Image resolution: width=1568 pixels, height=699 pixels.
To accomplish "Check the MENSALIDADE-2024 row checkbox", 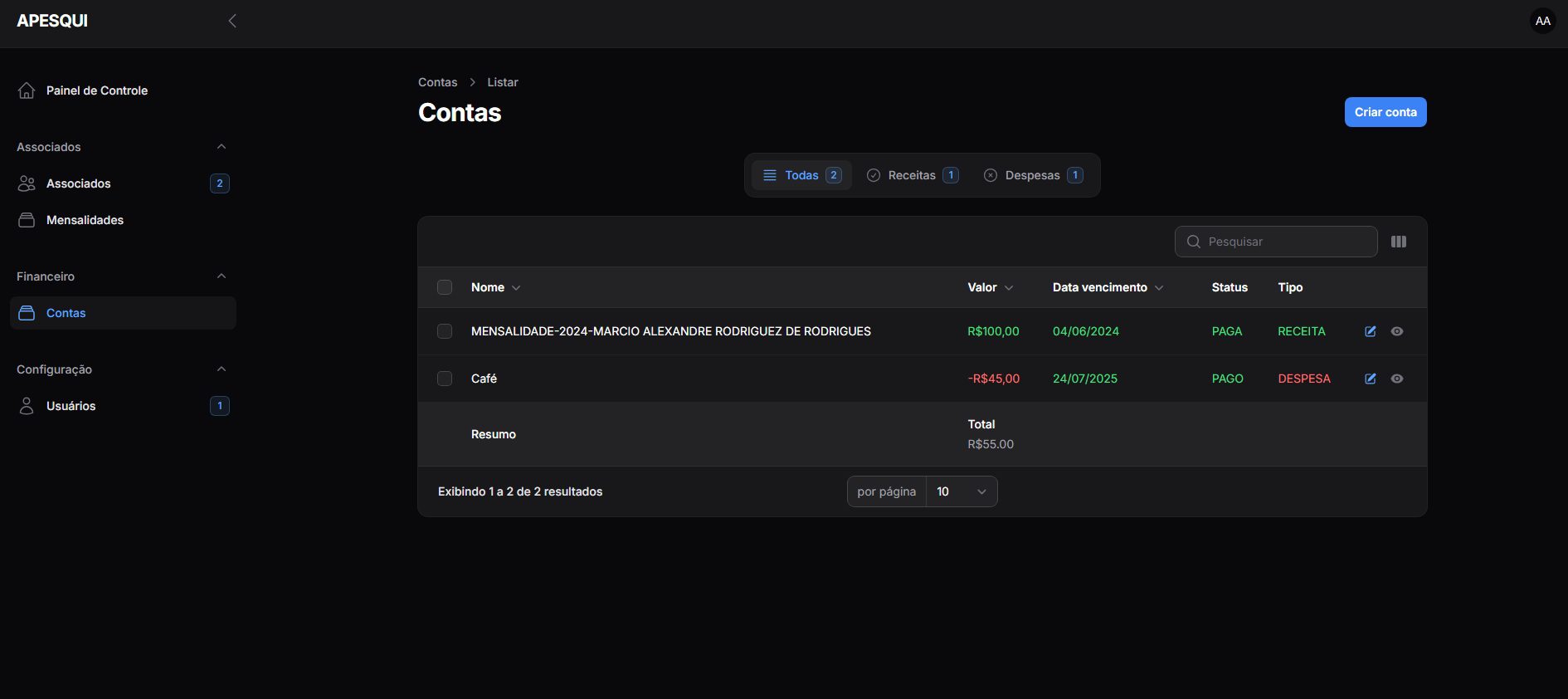I will point(445,331).
